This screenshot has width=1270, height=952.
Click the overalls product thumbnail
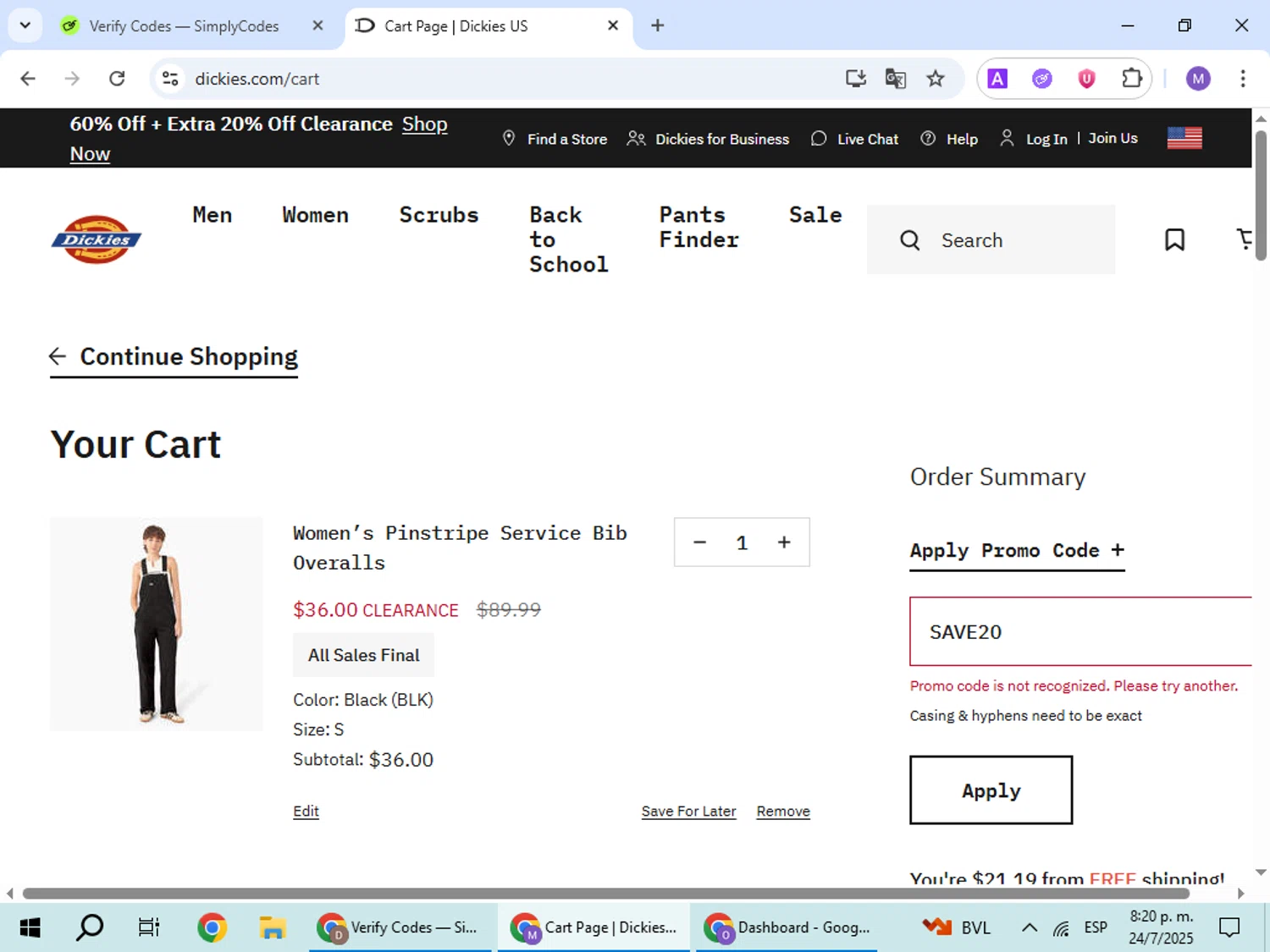coord(157,624)
